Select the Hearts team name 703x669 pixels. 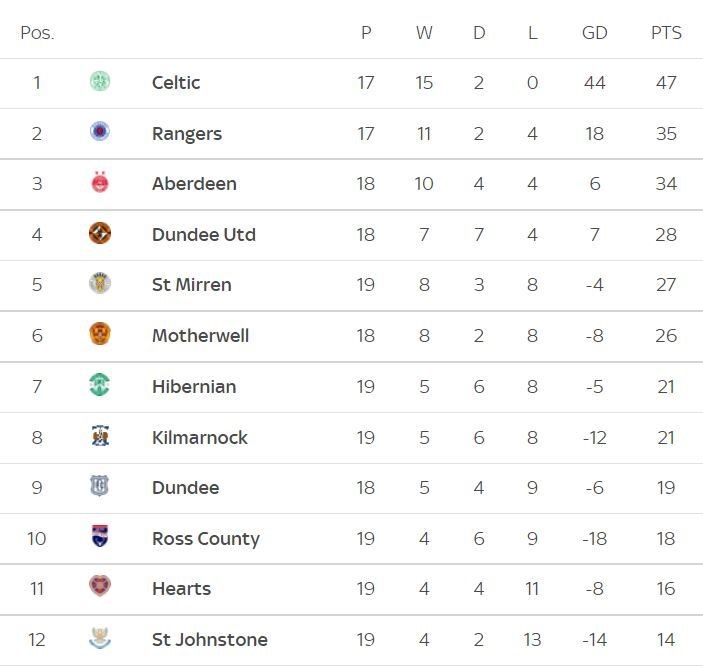(x=181, y=589)
